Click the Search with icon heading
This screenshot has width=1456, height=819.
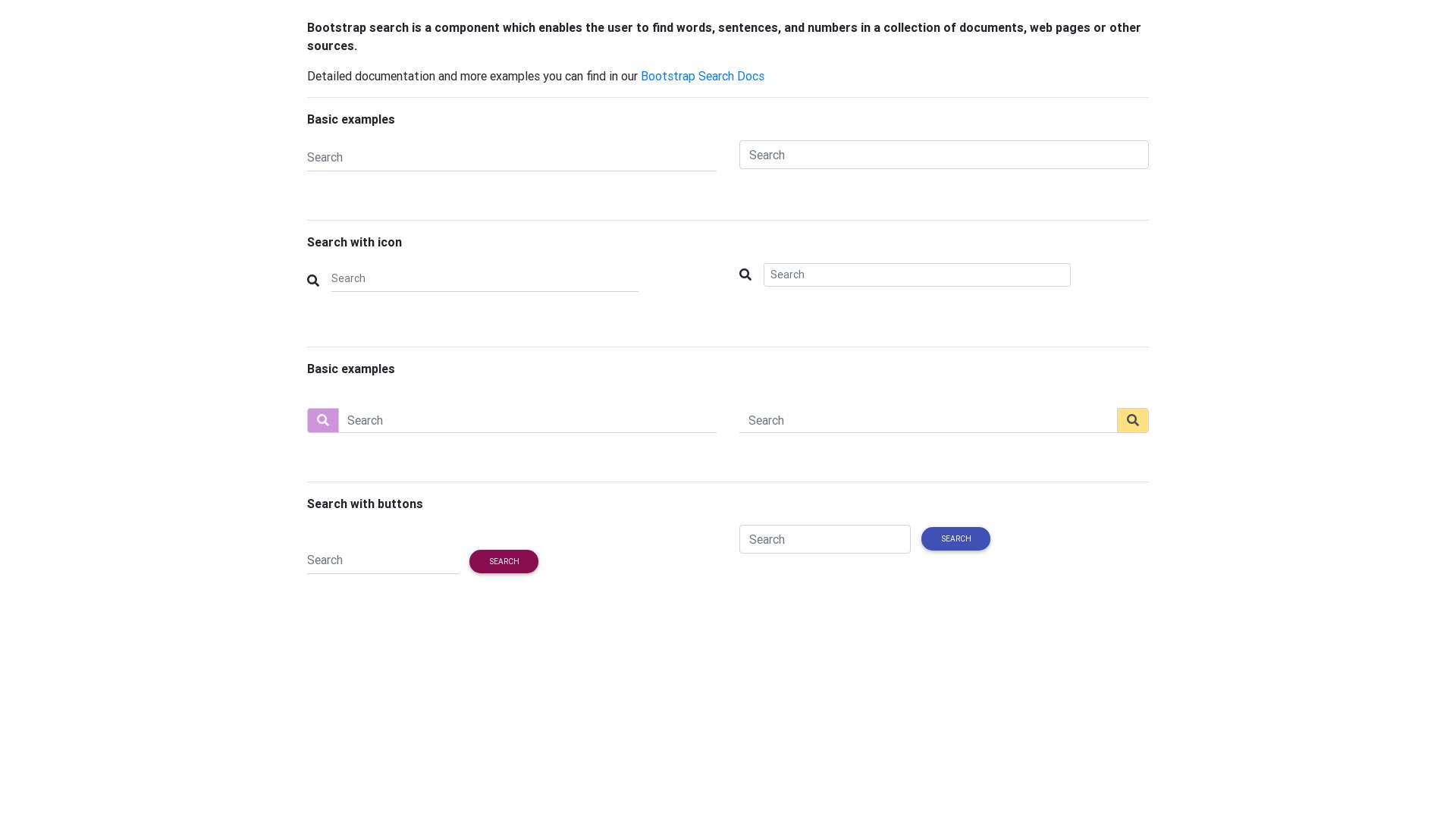(x=354, y=242)
